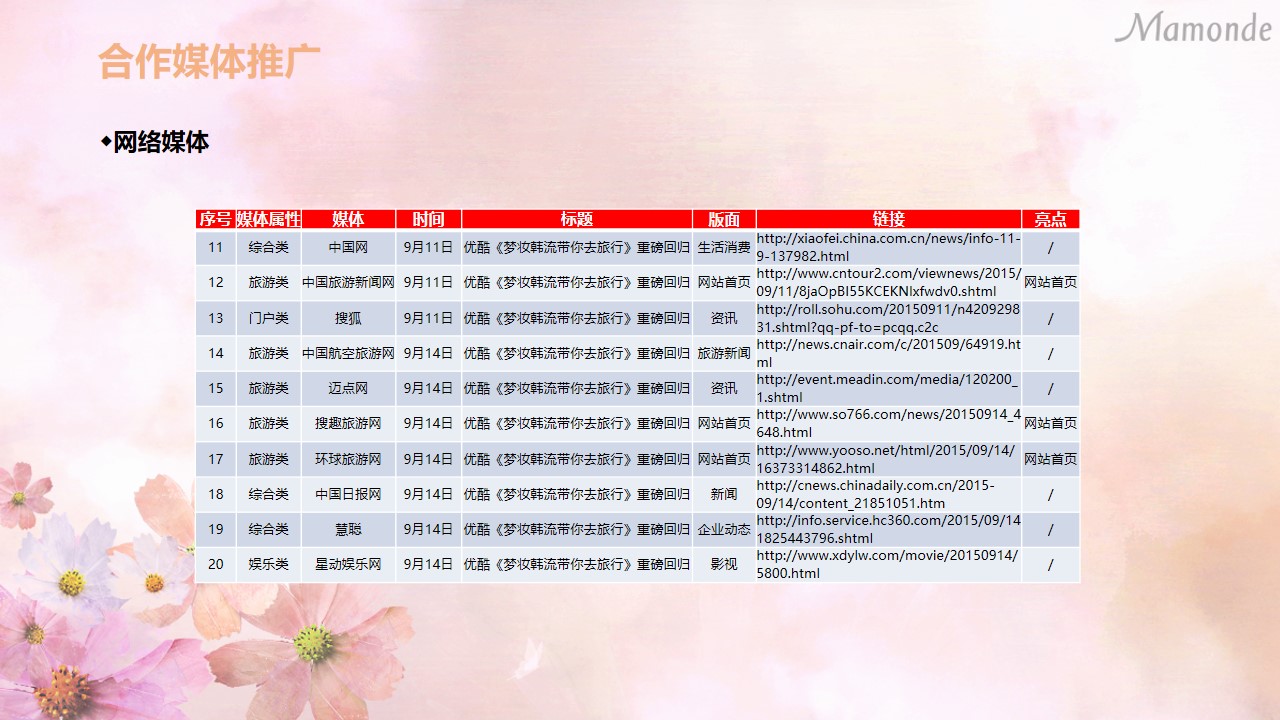
Task: Open the roll.sohu.com link
Action: click(x=888, y=318)
